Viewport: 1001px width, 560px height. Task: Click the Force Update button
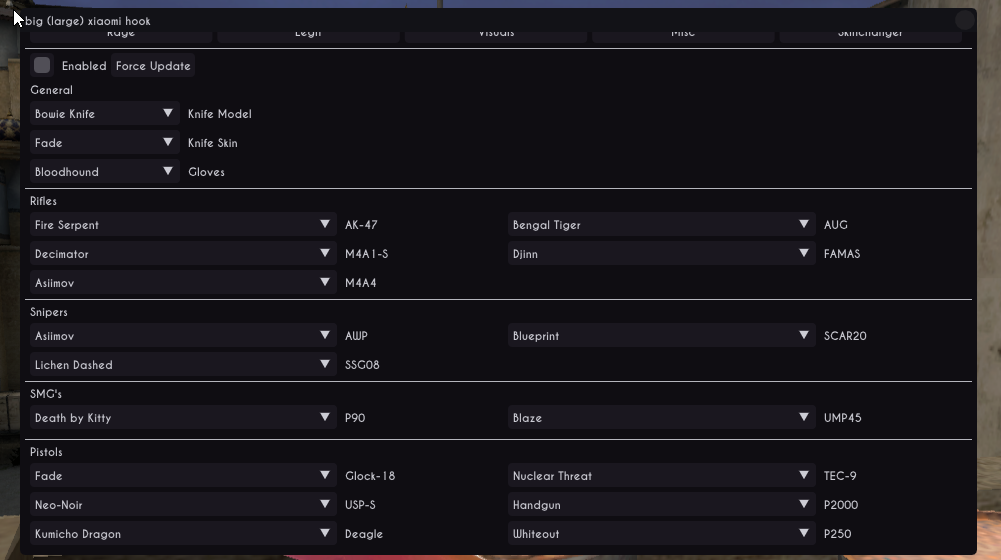coord(153,66)
